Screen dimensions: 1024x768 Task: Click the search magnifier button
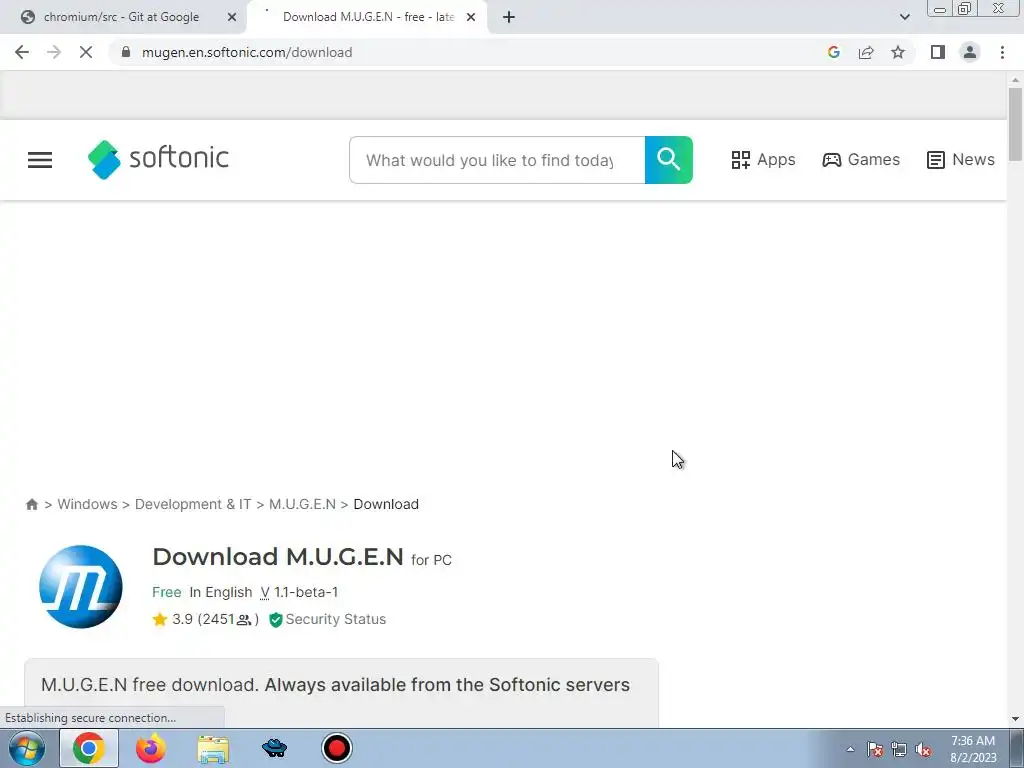click(669, 160)
